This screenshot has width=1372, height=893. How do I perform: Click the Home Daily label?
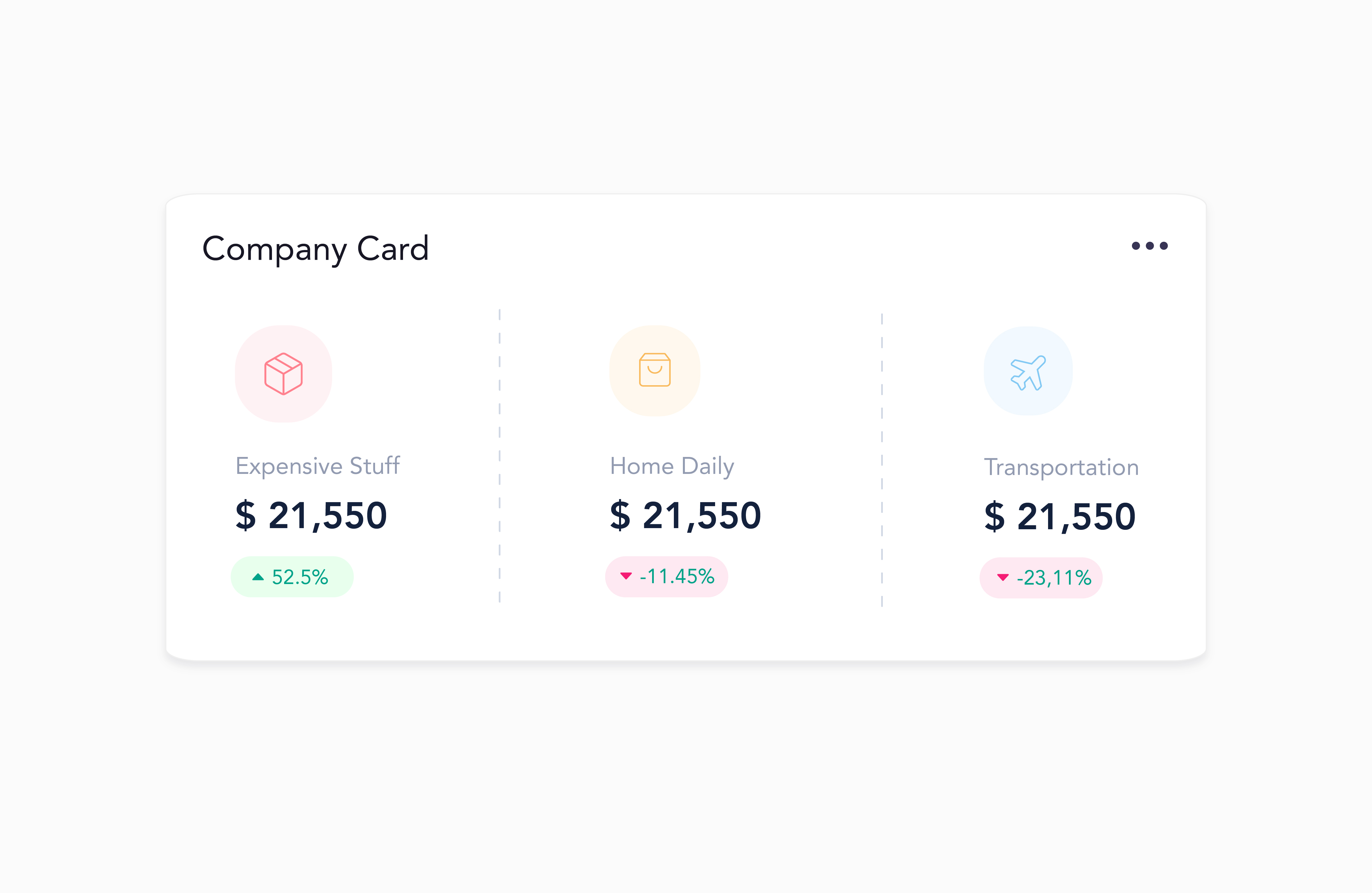click(x=672, y=466)
